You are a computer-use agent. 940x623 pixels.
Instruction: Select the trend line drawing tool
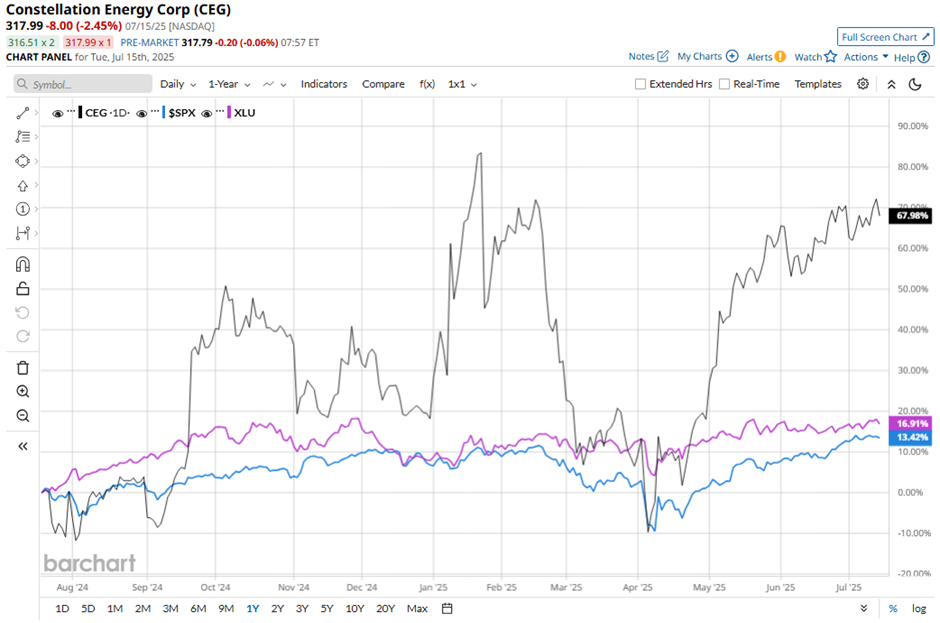pos(23,113)
